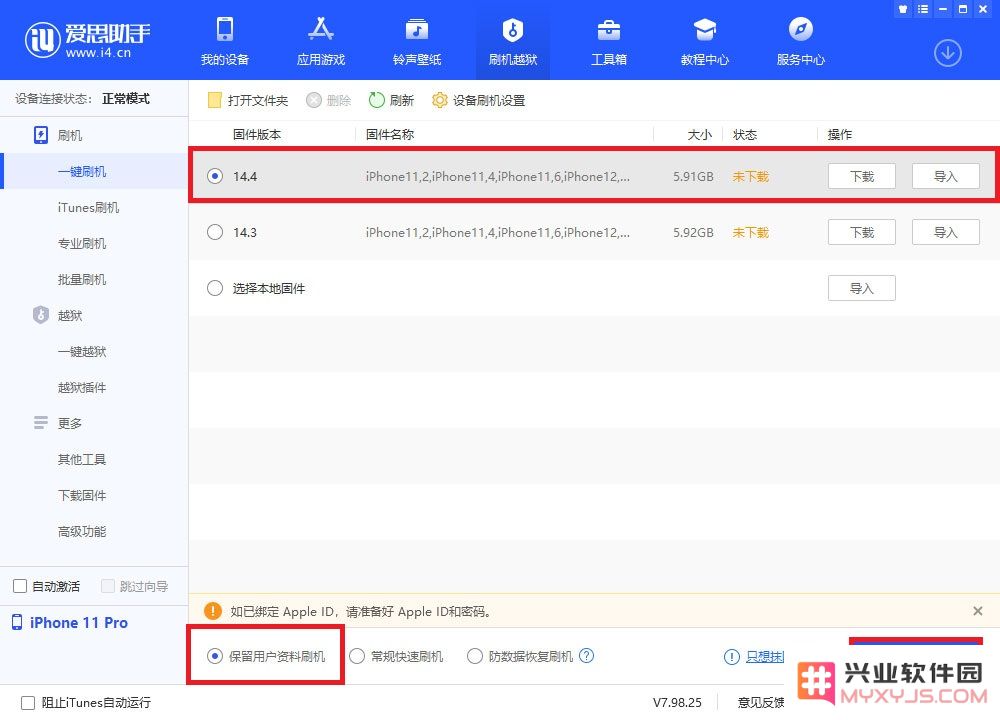1000x720 pixels.
Task: Open 教程中心 tutorial center
Action: point(705,41)
